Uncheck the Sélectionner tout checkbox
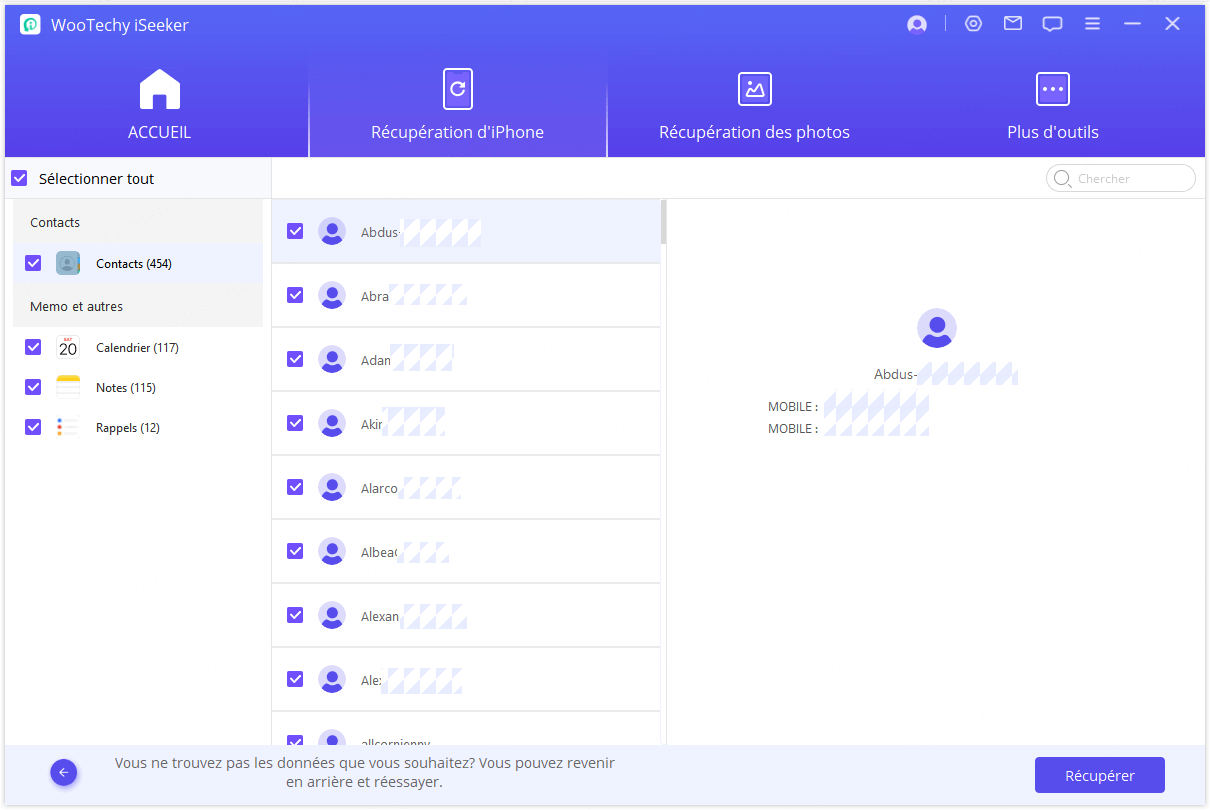 [x=19, y=179]
